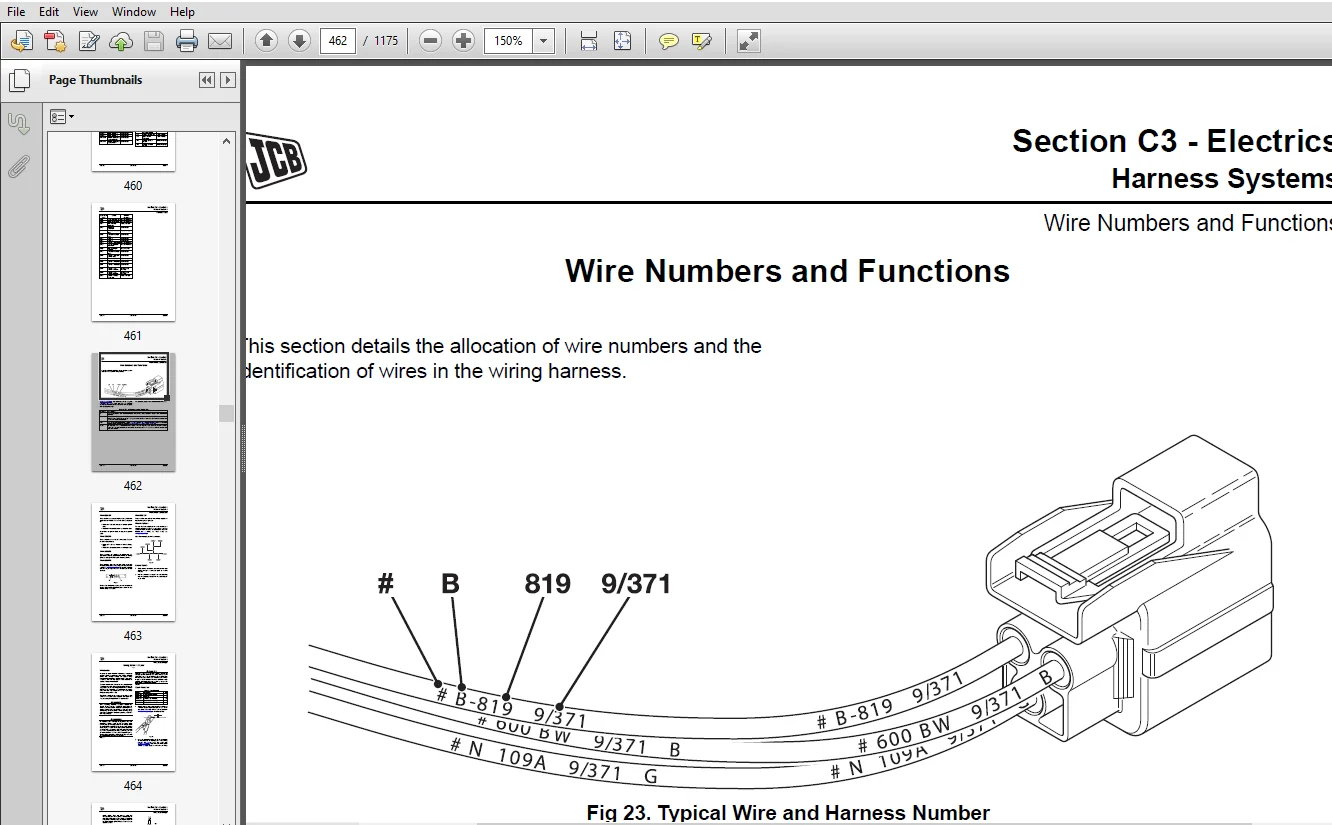Click the '9/371' label above the diagram
The image size is (1332, 825).
pyautogui.click(x=636, y=583)
